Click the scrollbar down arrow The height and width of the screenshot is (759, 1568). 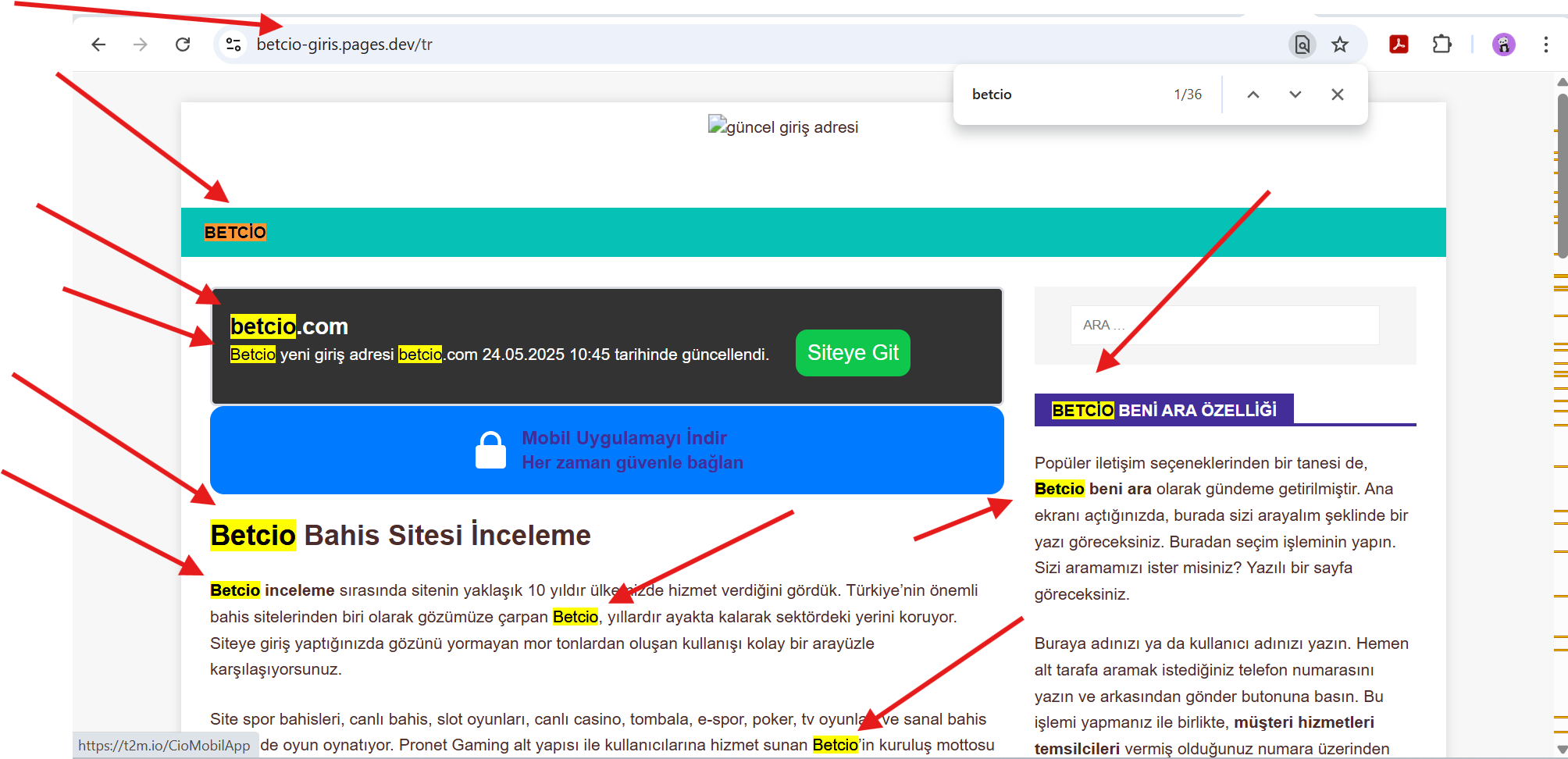(x=1562, y=750)
